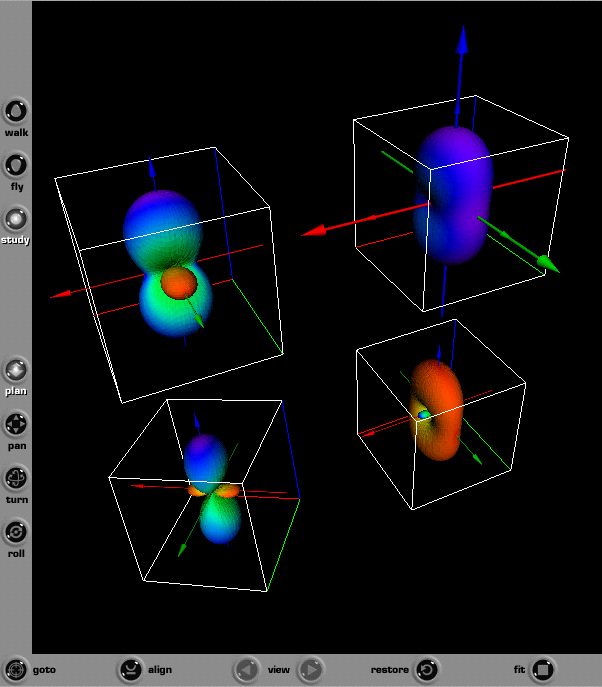Screen dimensions: 602x687
Task: Click the 'roll' text label
Action: click(x=16, y=554)
